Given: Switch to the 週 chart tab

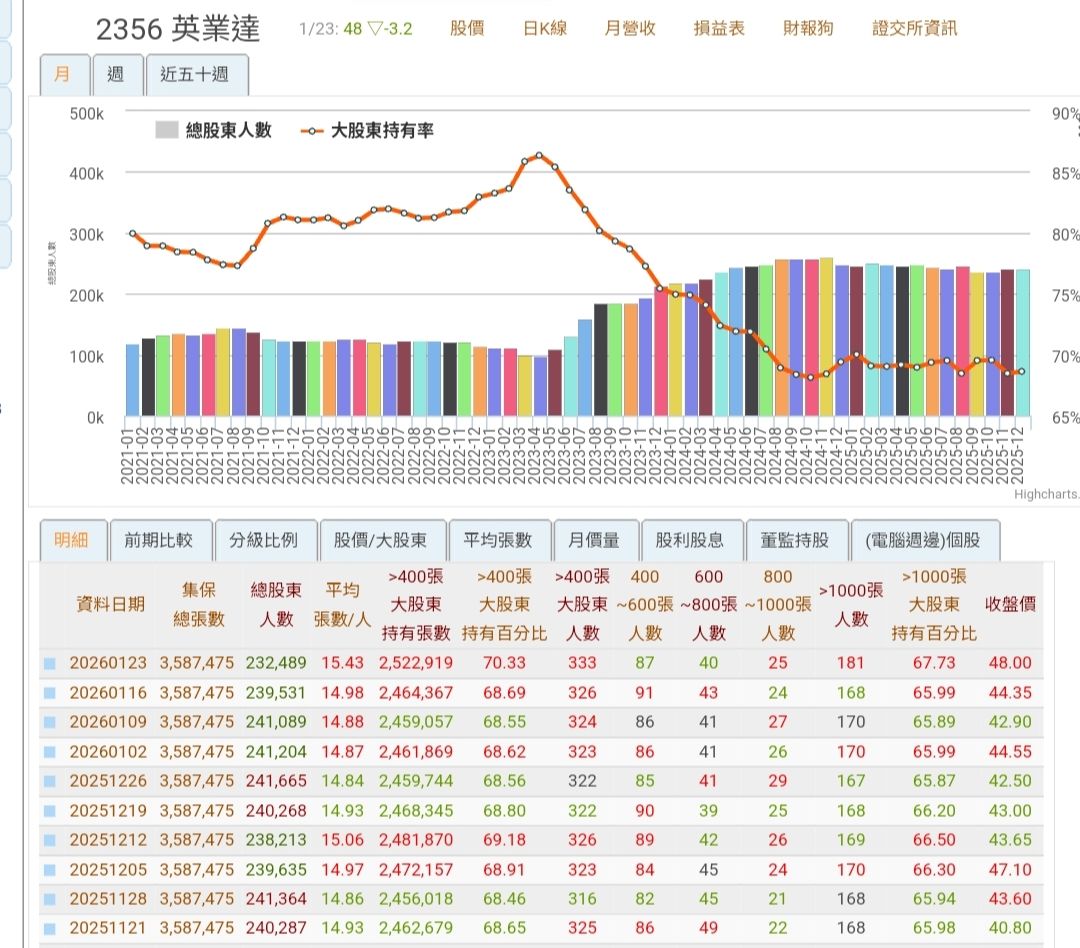Looking at the screenshot, I should pyautogui.click(x=117, y=75).
